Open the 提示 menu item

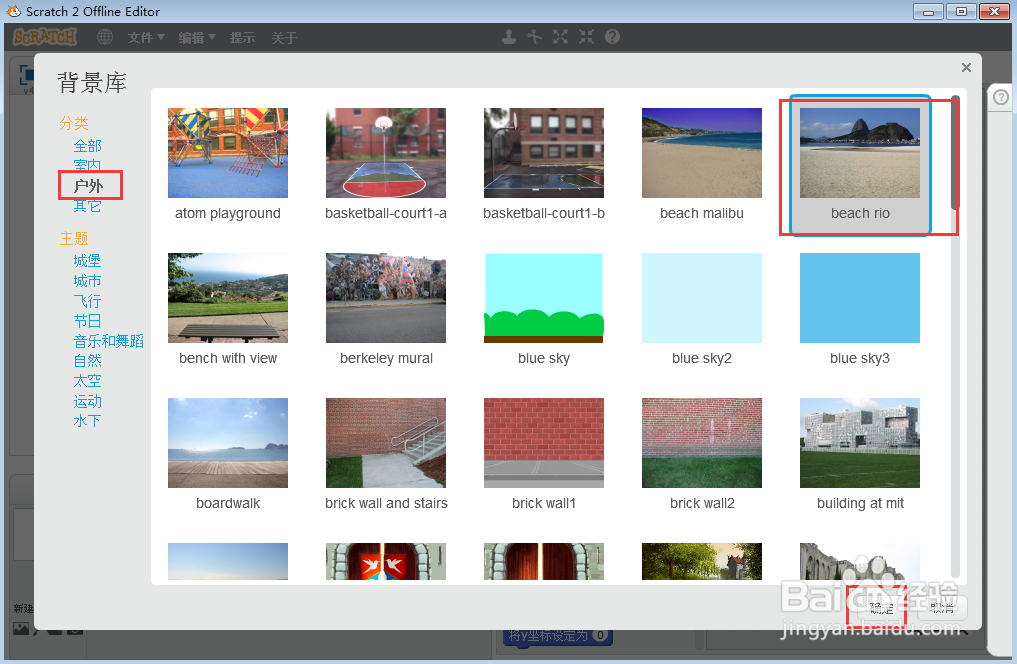point(242,38)
